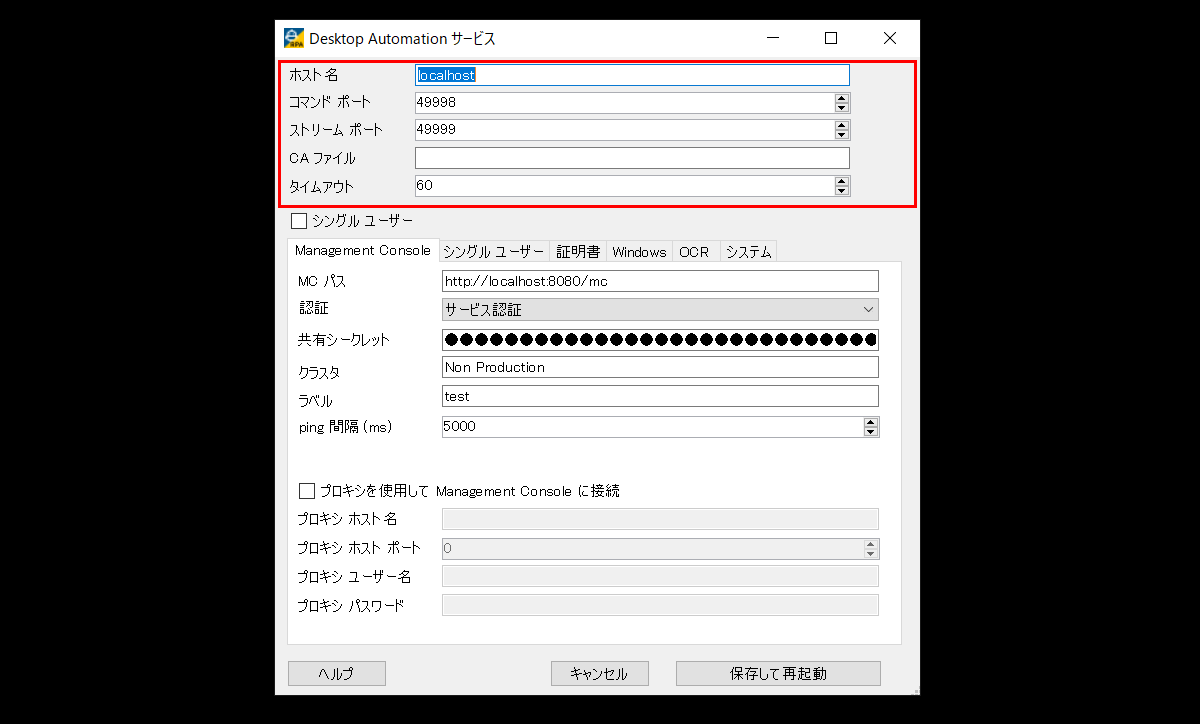Click the 保存して再起動 button
1200x724 pixels.
coord(778,673)
